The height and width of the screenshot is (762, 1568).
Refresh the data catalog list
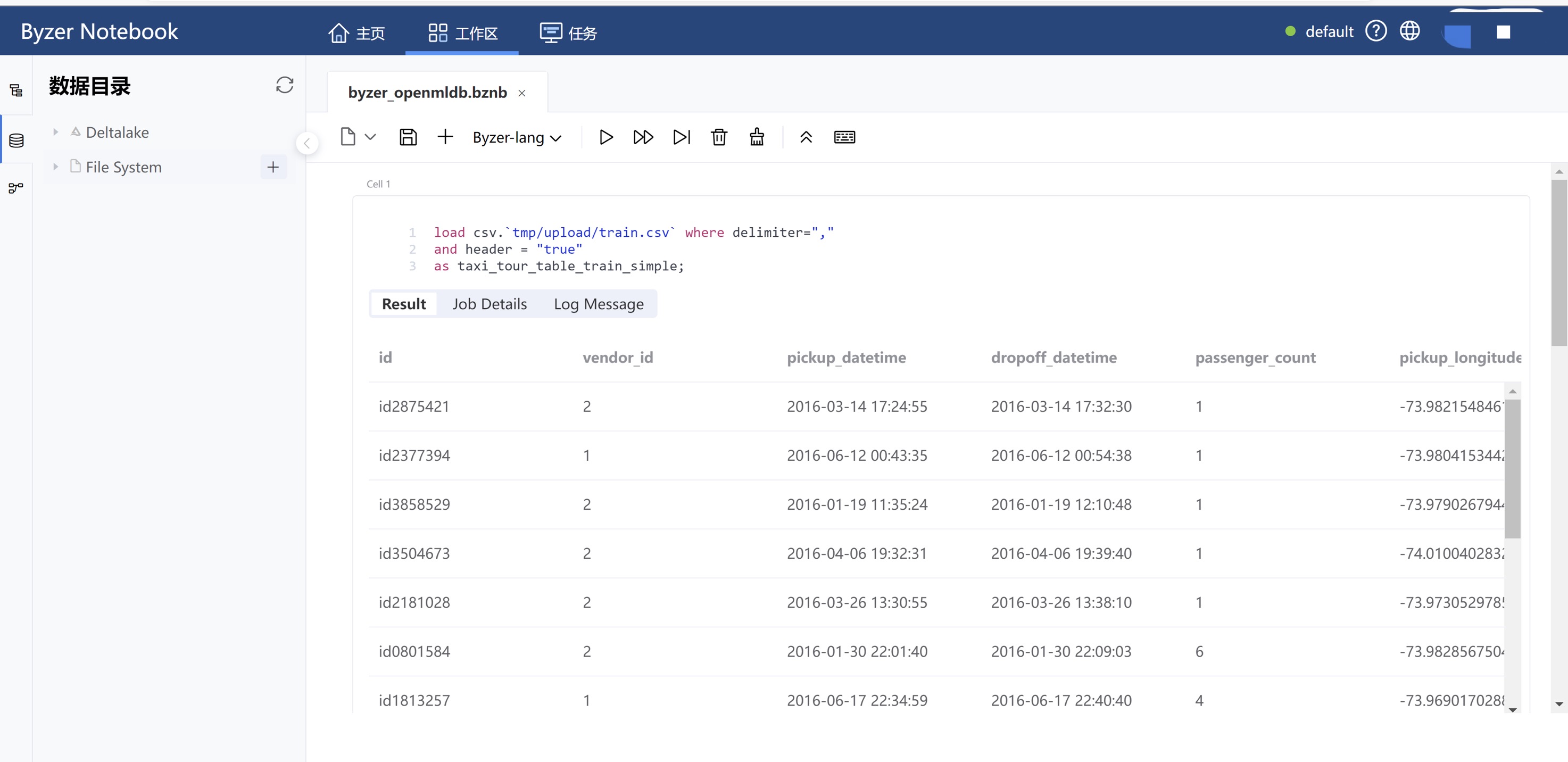pyautogui.click(x=284, y=85)
